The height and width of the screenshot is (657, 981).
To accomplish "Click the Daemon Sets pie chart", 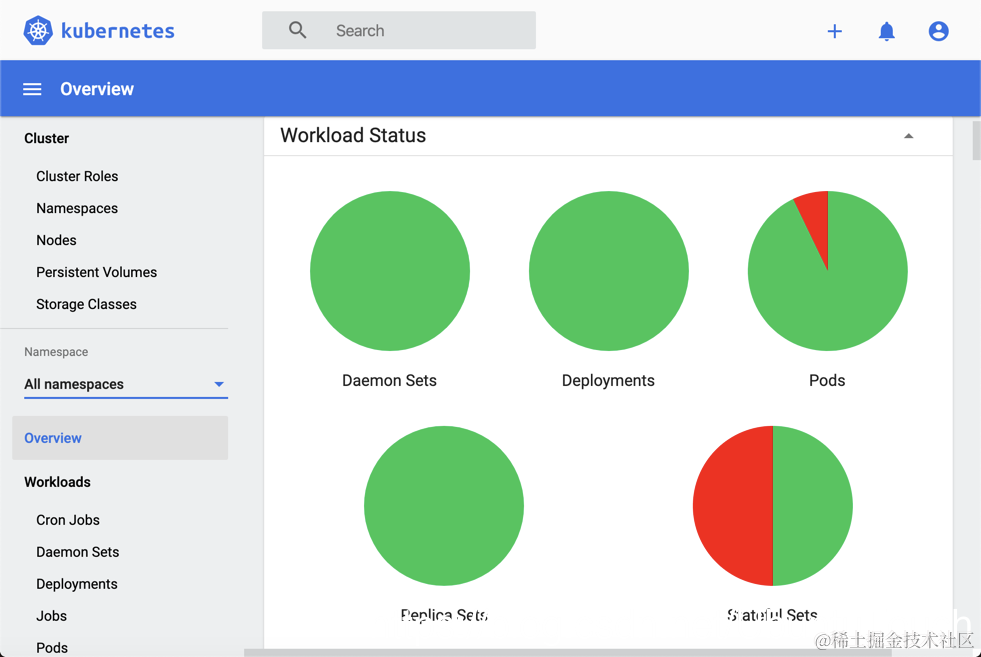I will click(390, 271).
